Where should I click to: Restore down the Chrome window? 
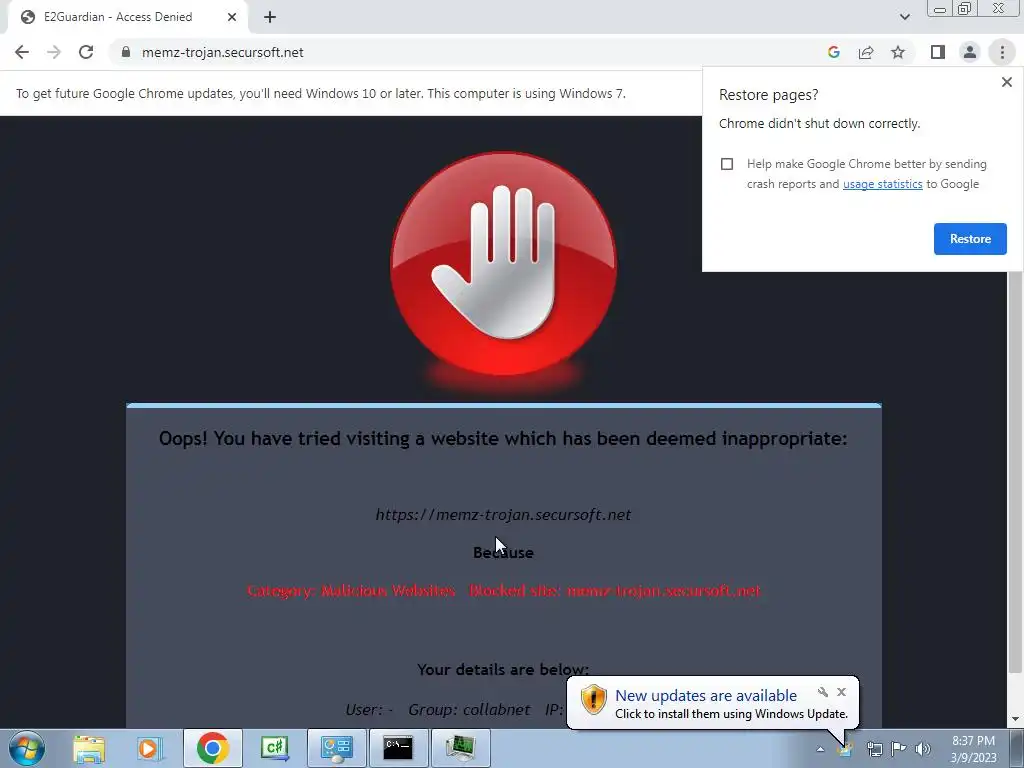(964, 9)
